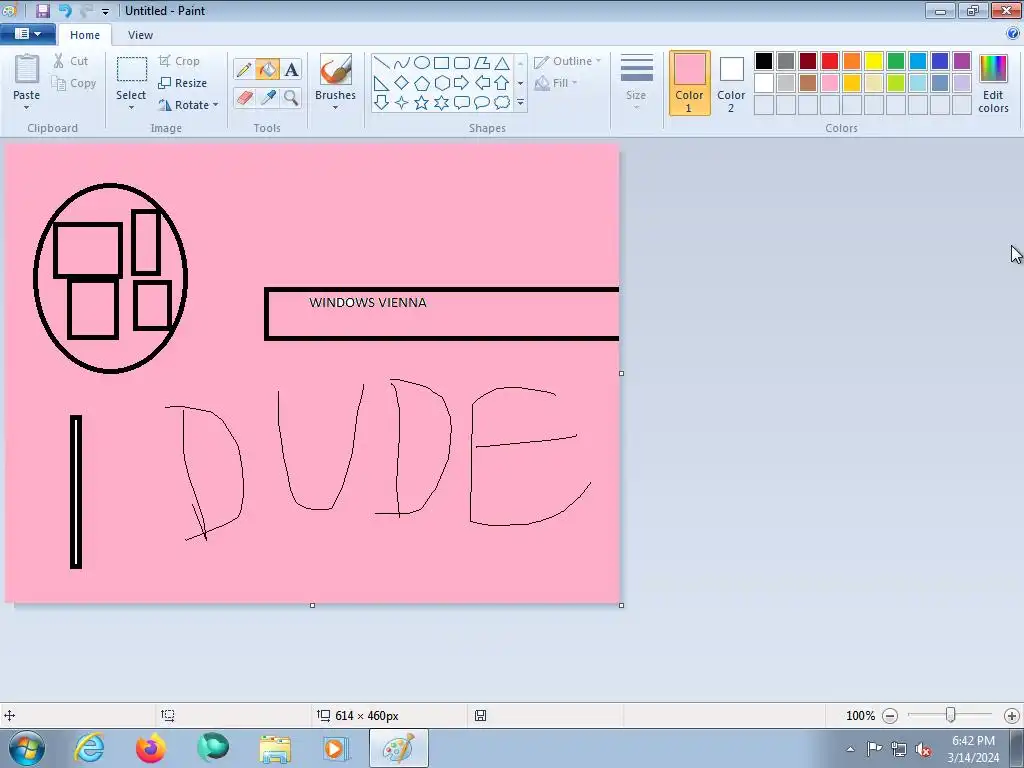Screen dimensions: 1024x768
Task: Pick the black color swatch
Action: click(x=764, y=61)
